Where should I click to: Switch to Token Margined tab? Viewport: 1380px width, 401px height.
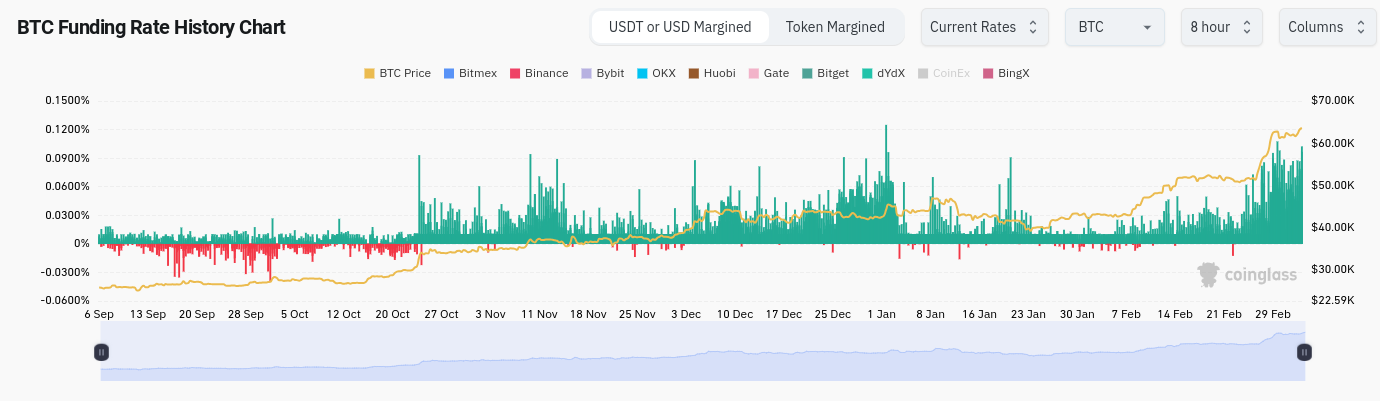click(835, 27)
